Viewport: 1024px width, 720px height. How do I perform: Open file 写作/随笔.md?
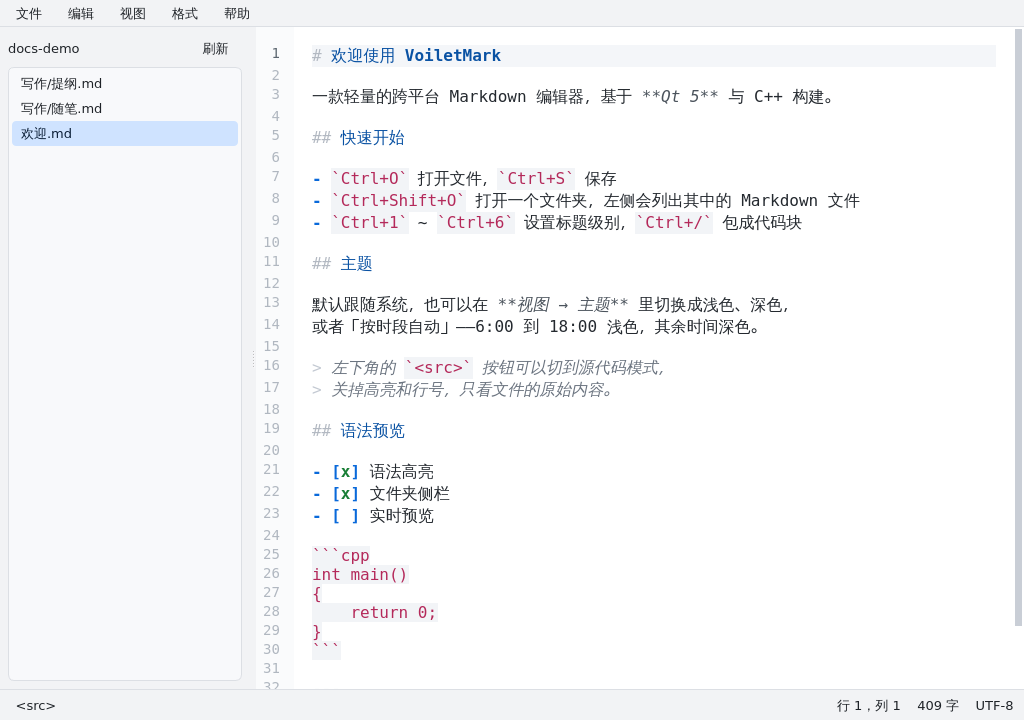125,108
